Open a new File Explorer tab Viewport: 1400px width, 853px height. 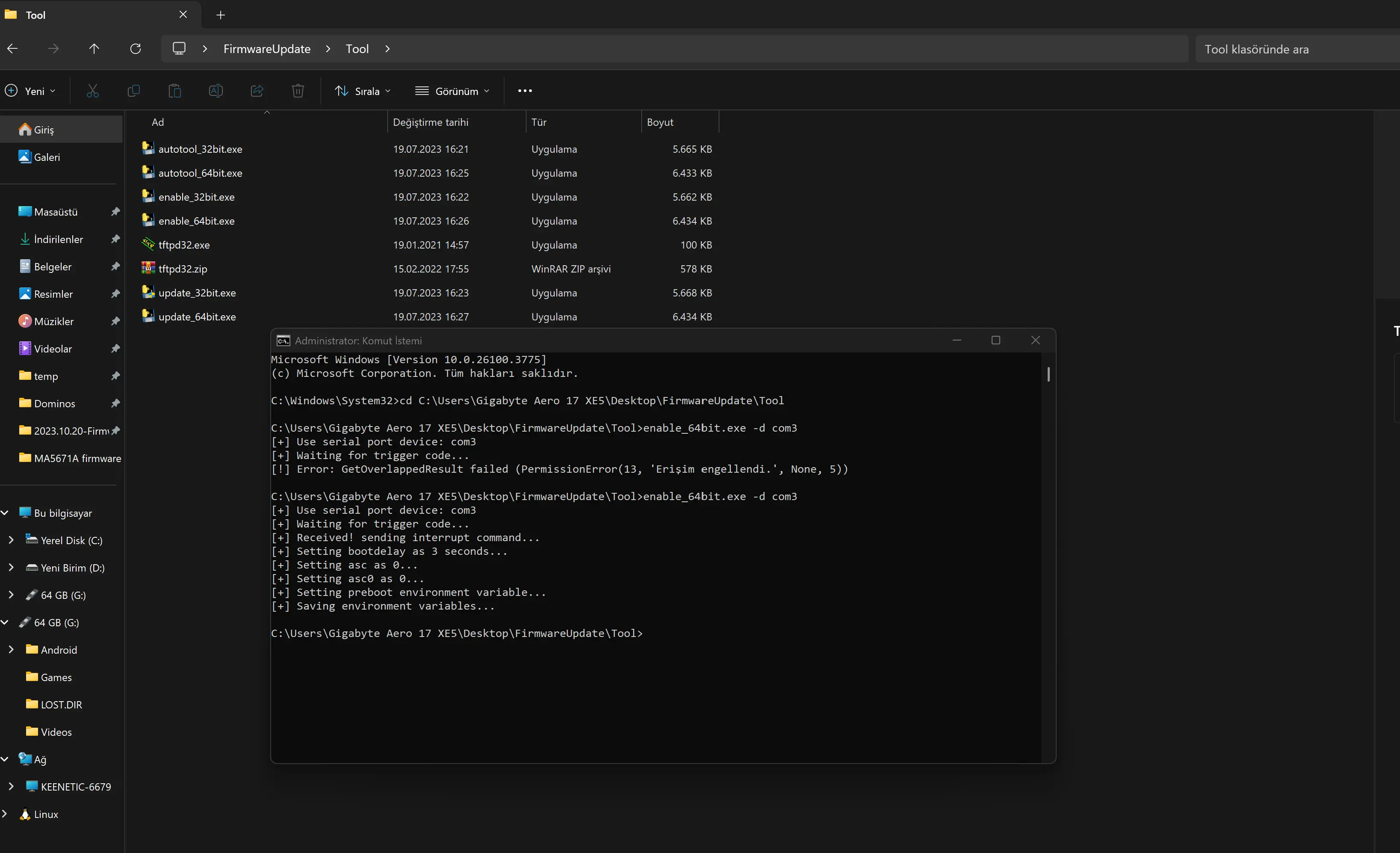[221, 15]
